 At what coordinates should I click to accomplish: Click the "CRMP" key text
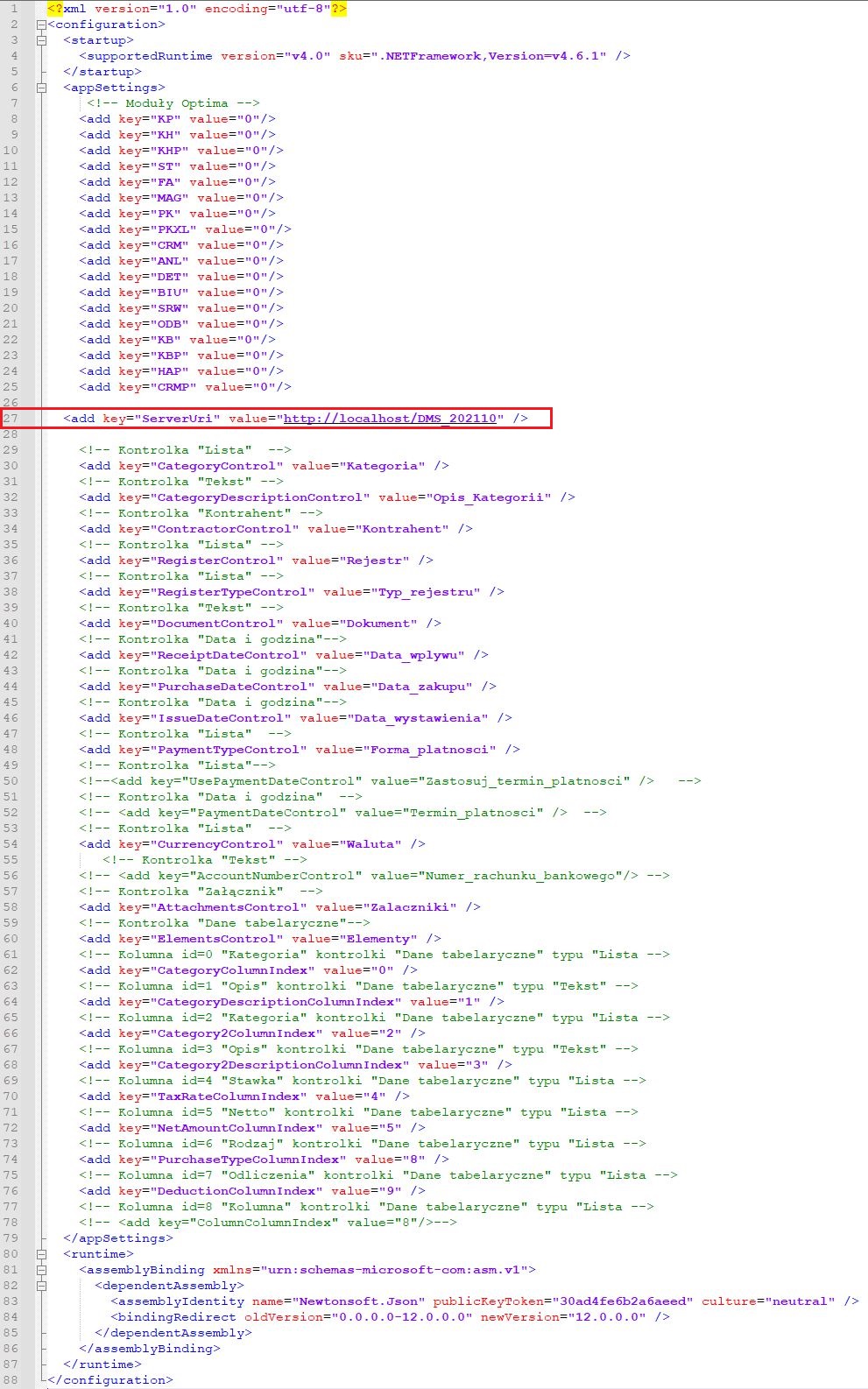174,387
